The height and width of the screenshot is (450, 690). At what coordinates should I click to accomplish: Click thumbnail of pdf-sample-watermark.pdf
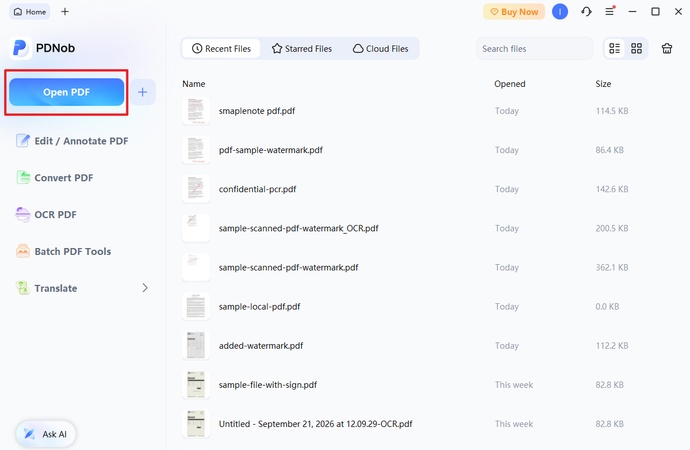196,150
